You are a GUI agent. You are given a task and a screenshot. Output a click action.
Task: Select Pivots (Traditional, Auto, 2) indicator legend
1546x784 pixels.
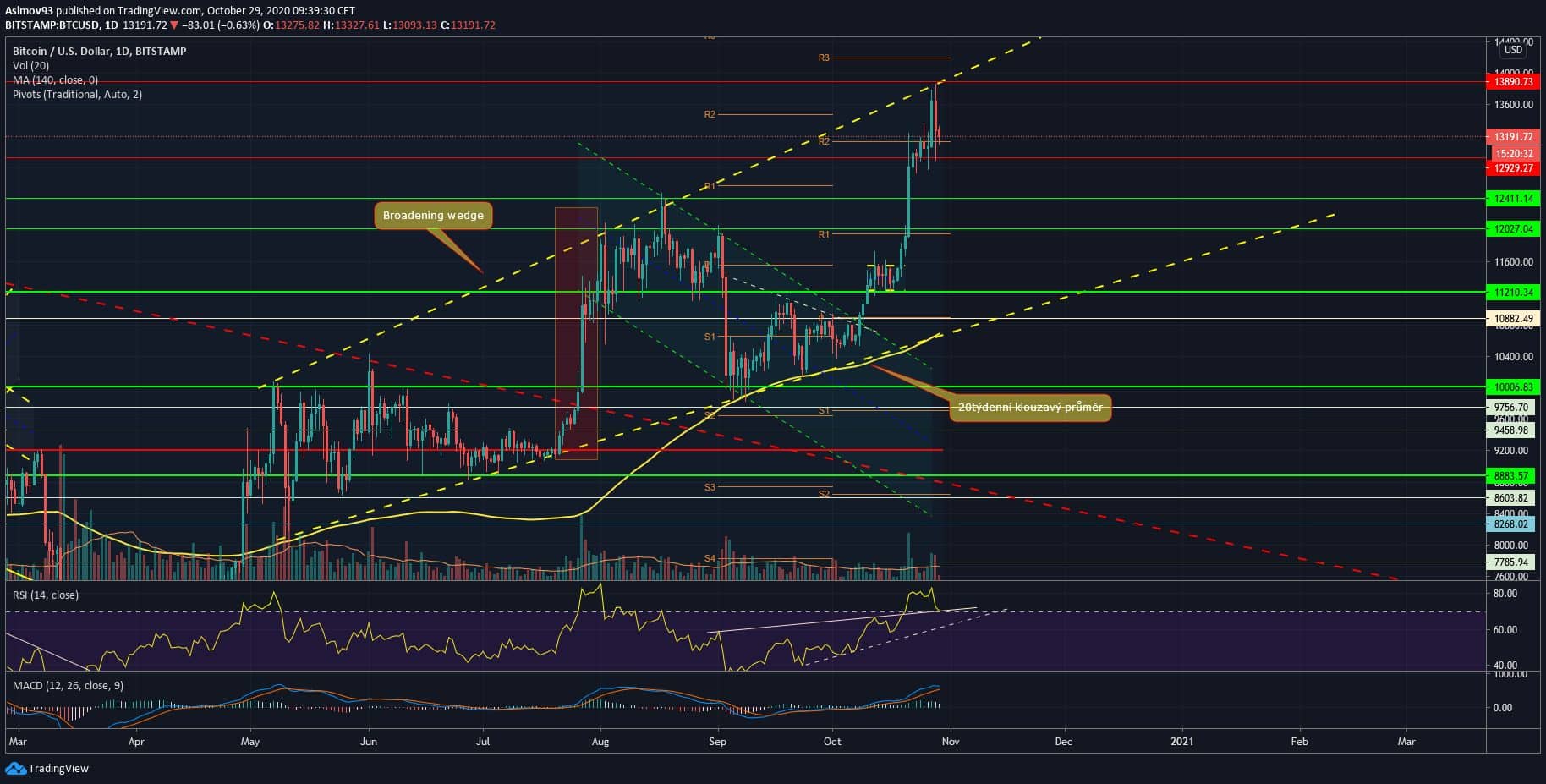pyautogui.click(x=77, y=95)
